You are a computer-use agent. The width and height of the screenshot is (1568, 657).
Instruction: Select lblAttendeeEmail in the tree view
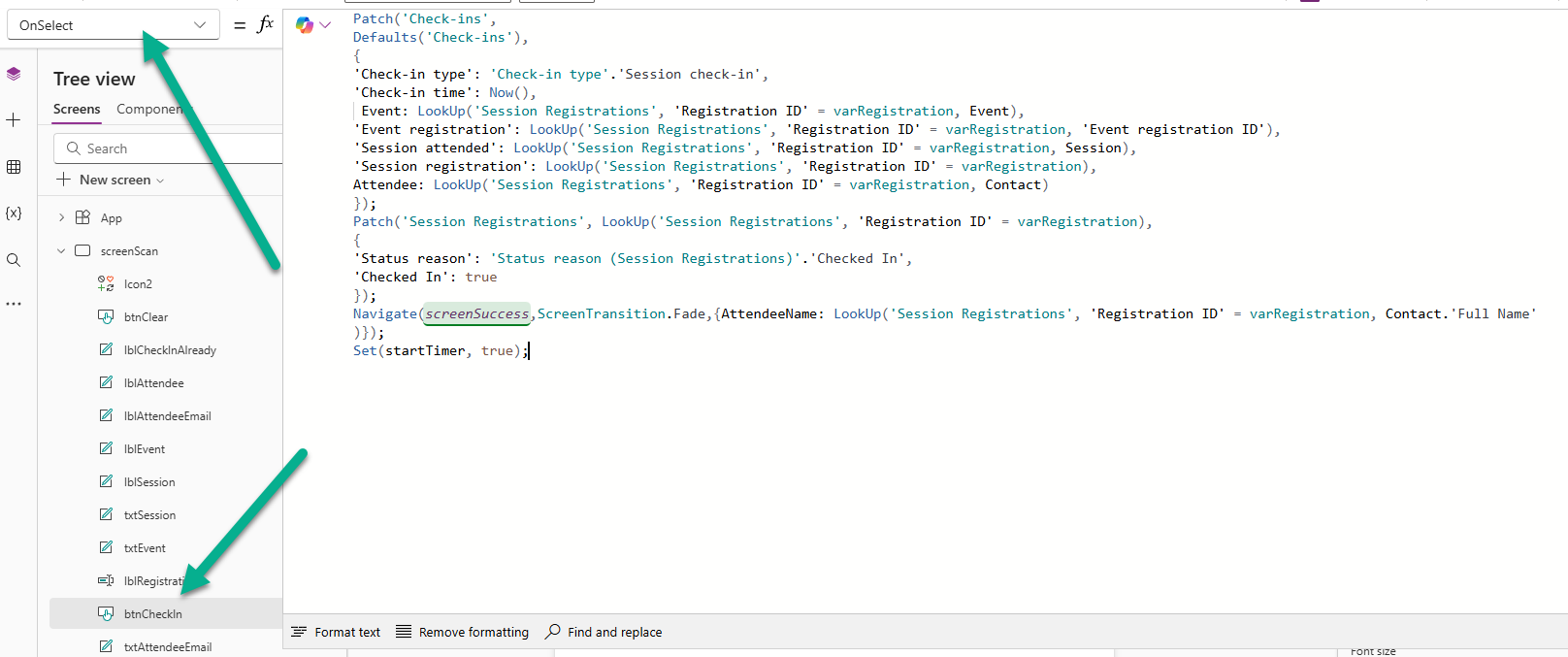167,416
